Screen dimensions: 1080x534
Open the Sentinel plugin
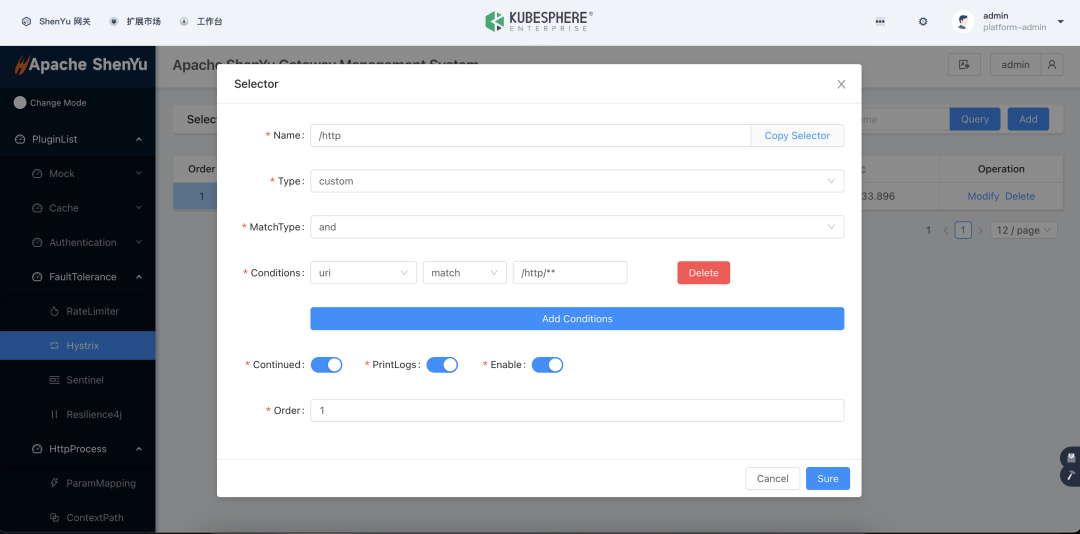pyautogui.click(x=77, y=380)
